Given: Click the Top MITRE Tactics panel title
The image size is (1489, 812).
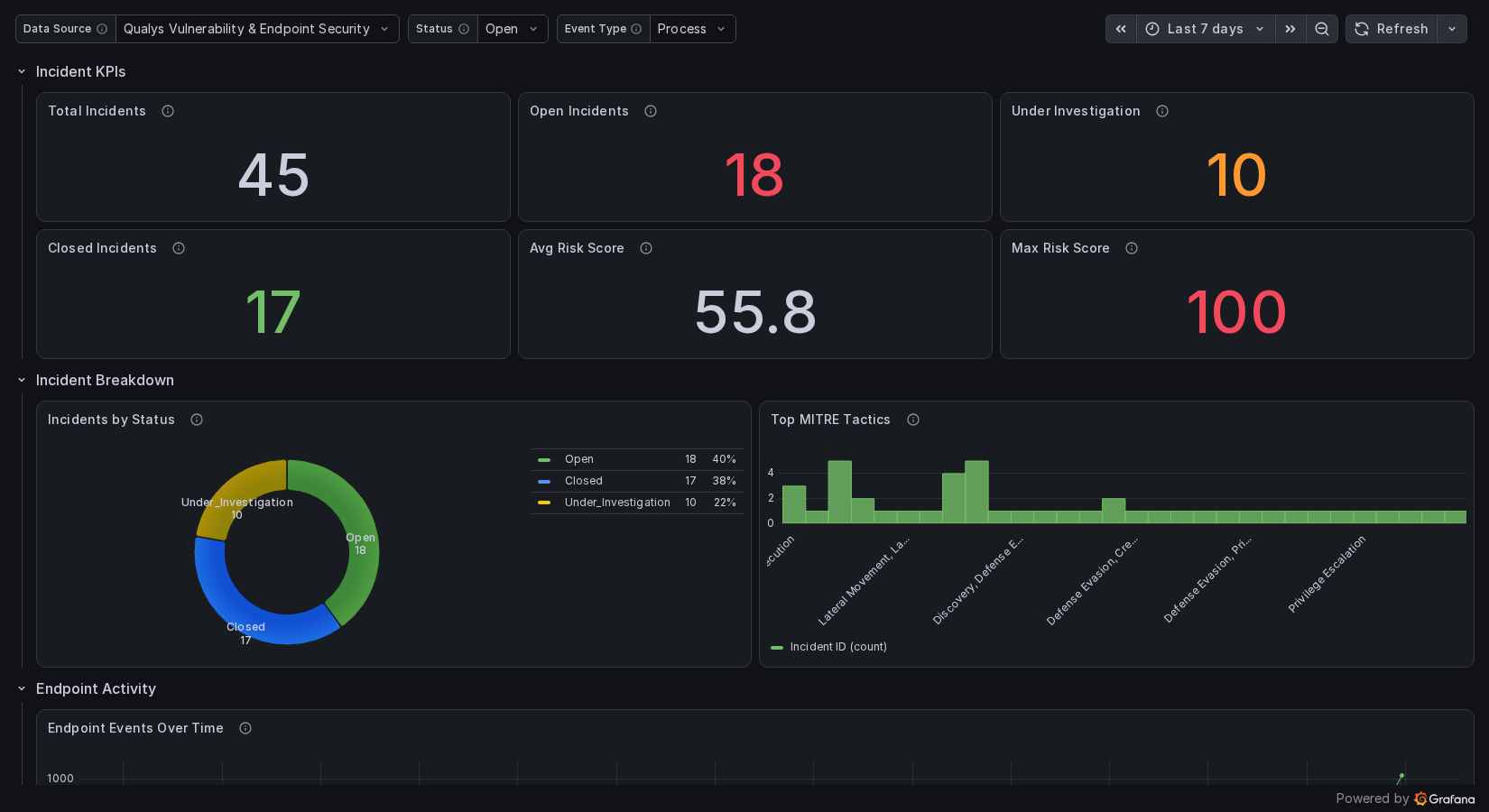Looking at the screenshot, I should (x=830, y=420).
